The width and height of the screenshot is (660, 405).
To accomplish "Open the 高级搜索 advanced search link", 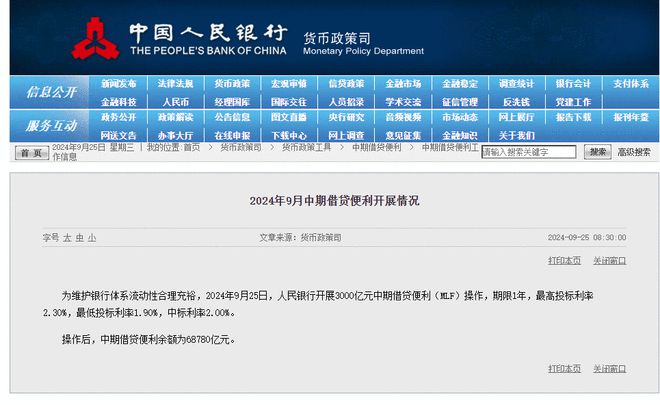I will click(634, 152).
